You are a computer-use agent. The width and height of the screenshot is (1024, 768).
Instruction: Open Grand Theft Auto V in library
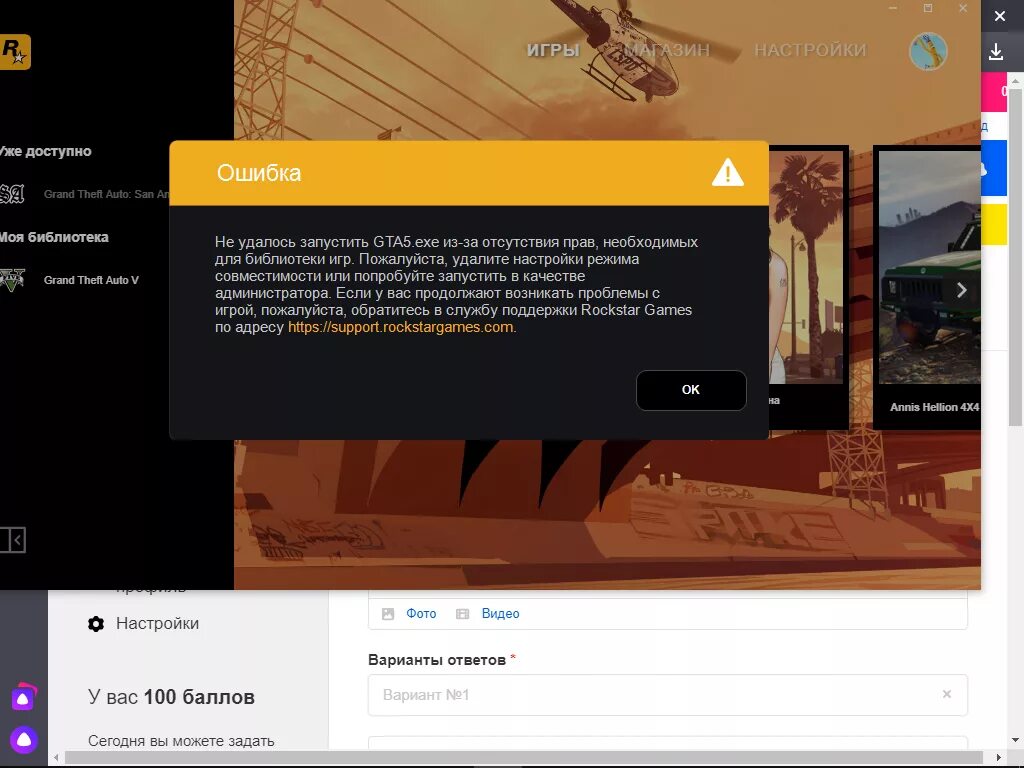tap(91, 280)
